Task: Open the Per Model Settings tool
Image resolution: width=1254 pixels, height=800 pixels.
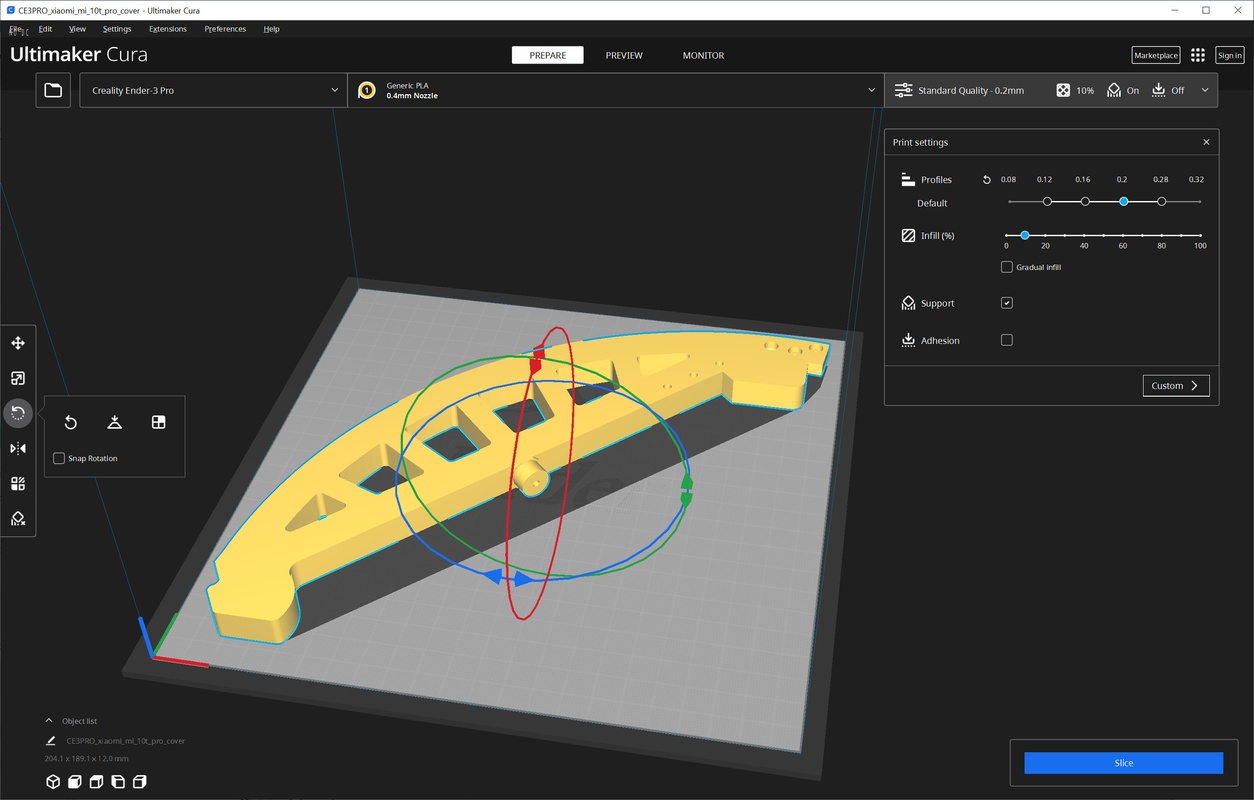Action: click(18, 484)
